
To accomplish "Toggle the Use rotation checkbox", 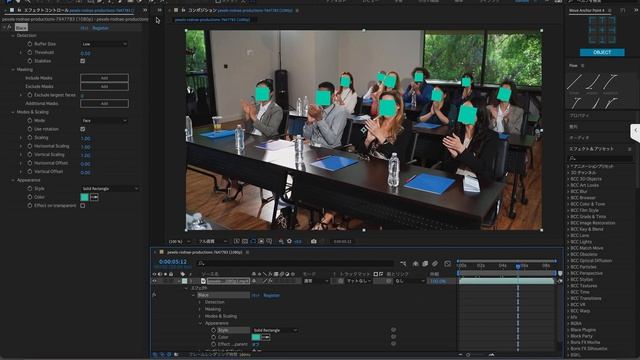I will (x=83, y=129).
